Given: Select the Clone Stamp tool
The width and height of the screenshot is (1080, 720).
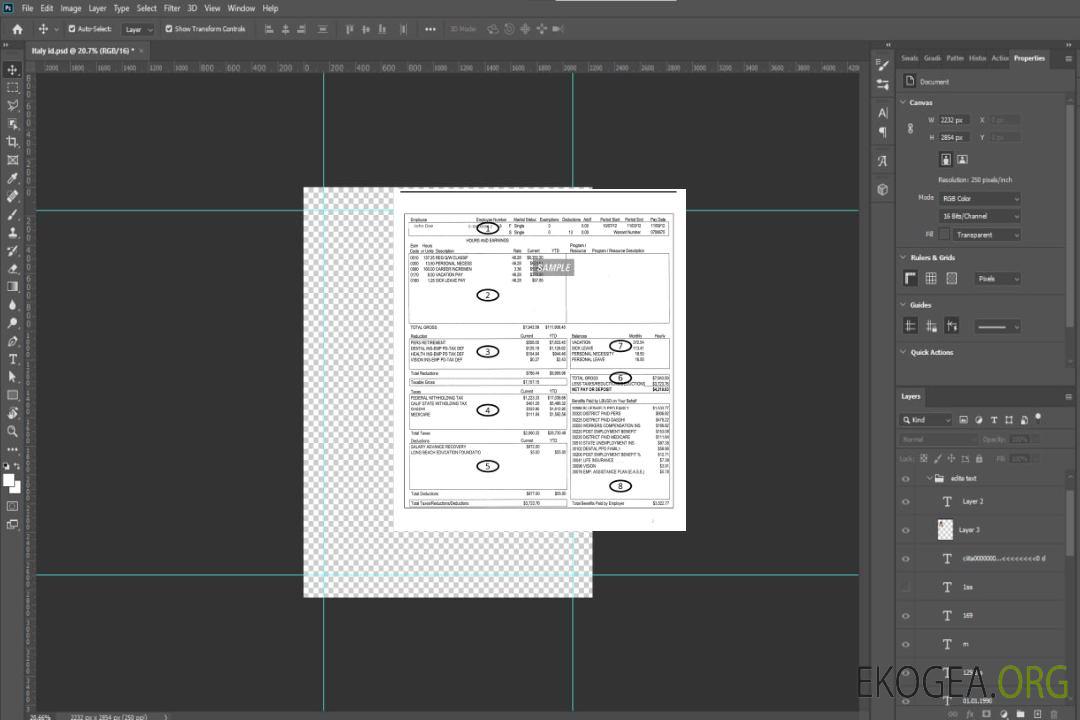Looking at the screenshot, I should tap(12, 232).
